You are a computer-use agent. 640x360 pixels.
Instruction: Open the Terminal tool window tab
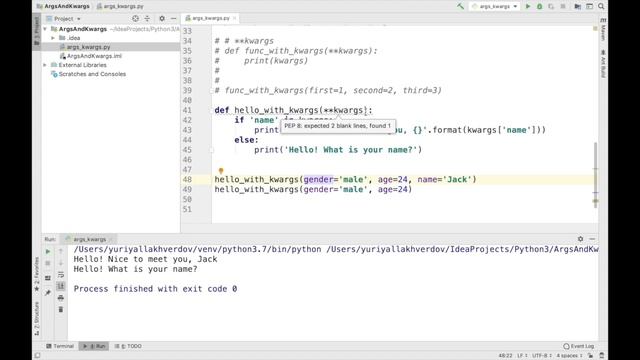[60, 346]
